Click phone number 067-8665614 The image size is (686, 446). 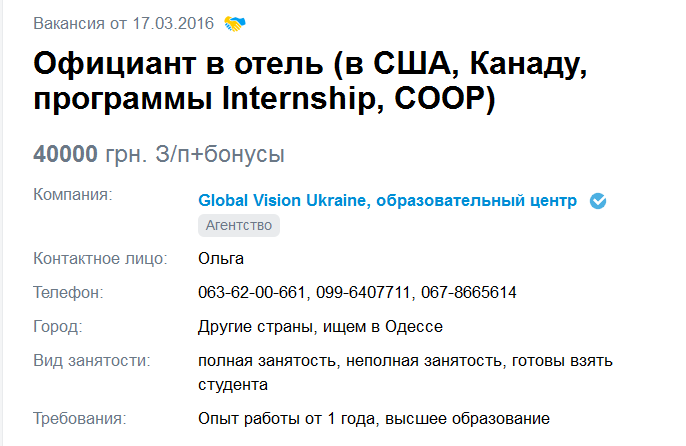[x=468, y=292]
